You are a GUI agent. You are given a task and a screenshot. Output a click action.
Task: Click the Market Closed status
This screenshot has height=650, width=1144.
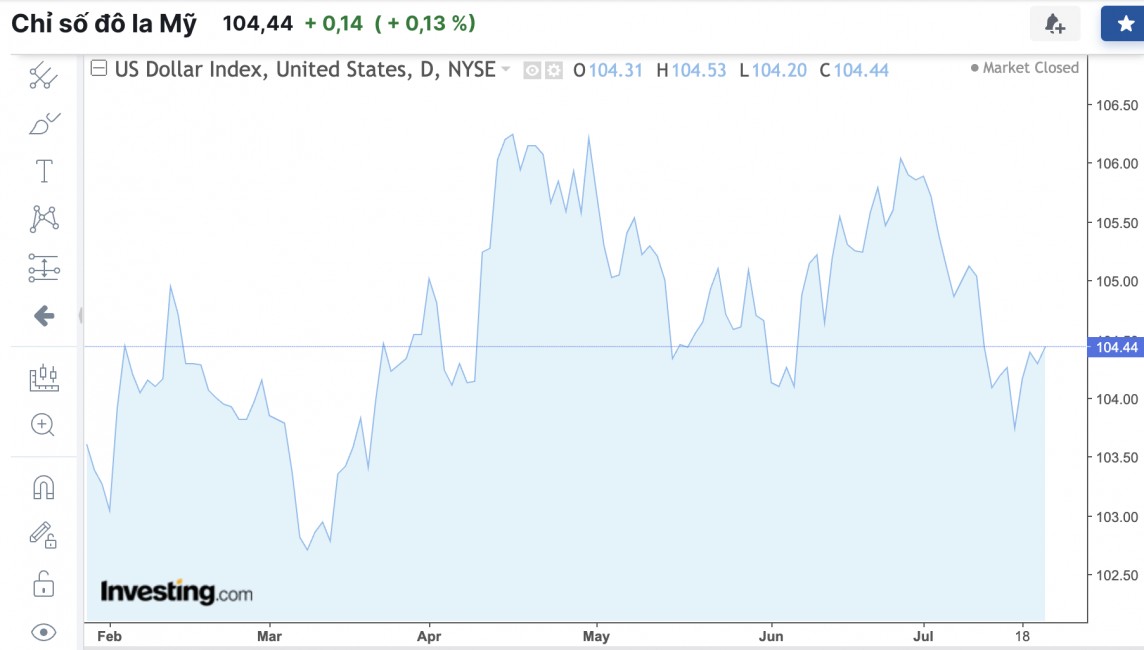pos(1024,68)
